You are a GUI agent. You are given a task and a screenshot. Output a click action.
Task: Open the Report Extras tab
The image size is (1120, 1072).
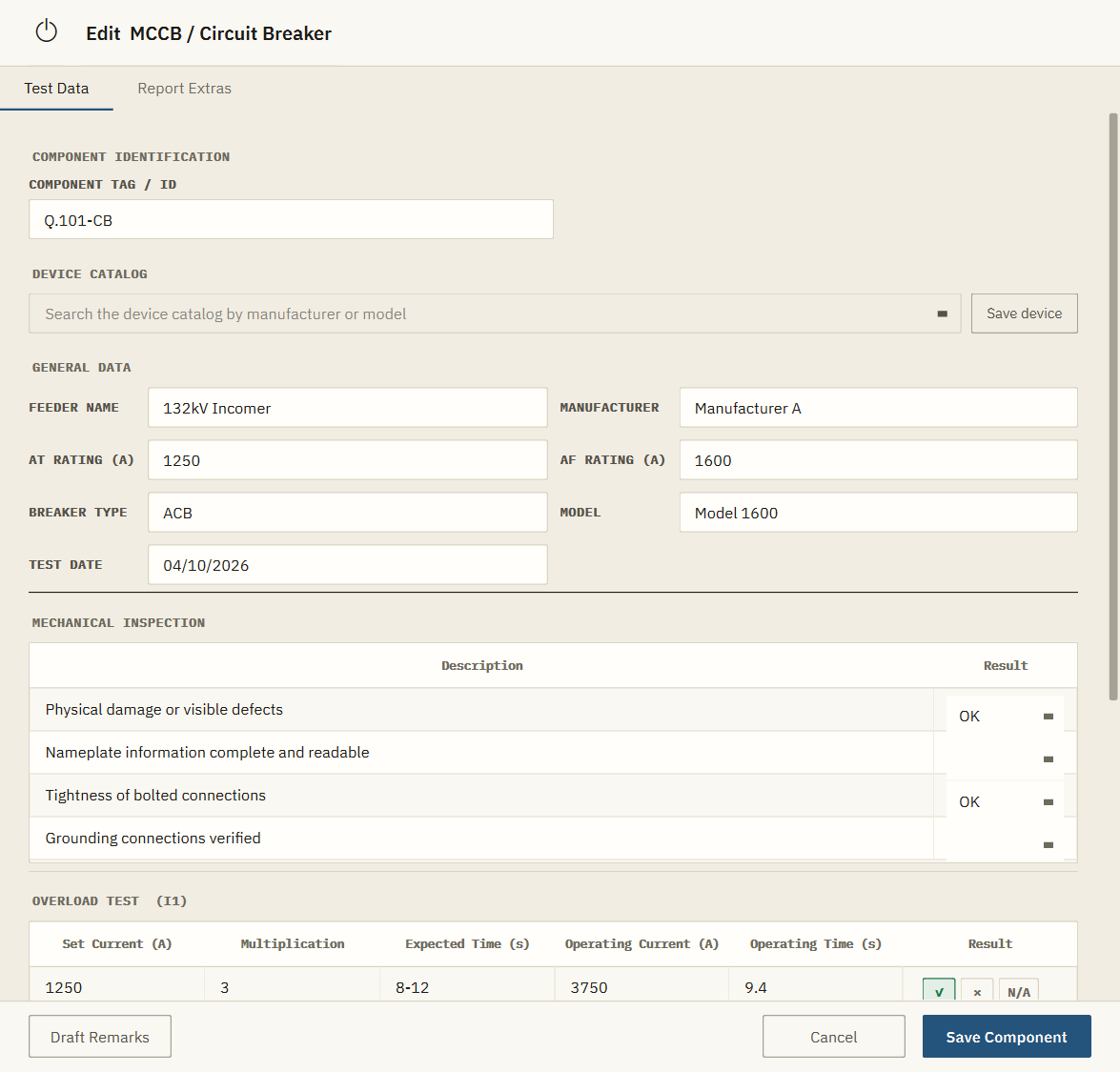click(x=184, y=89)
